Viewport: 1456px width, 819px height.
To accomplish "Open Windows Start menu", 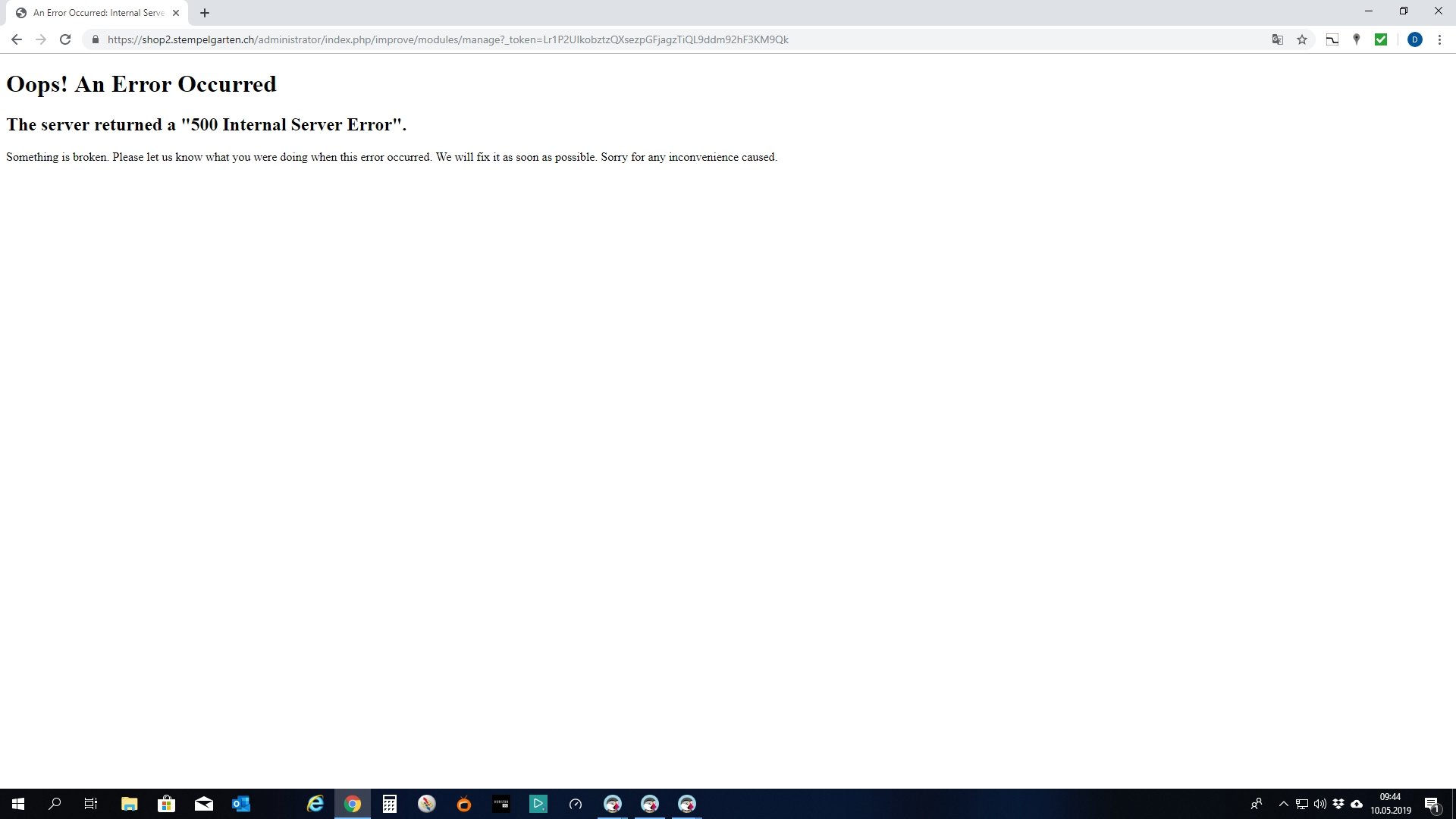I will coord(18,804).
